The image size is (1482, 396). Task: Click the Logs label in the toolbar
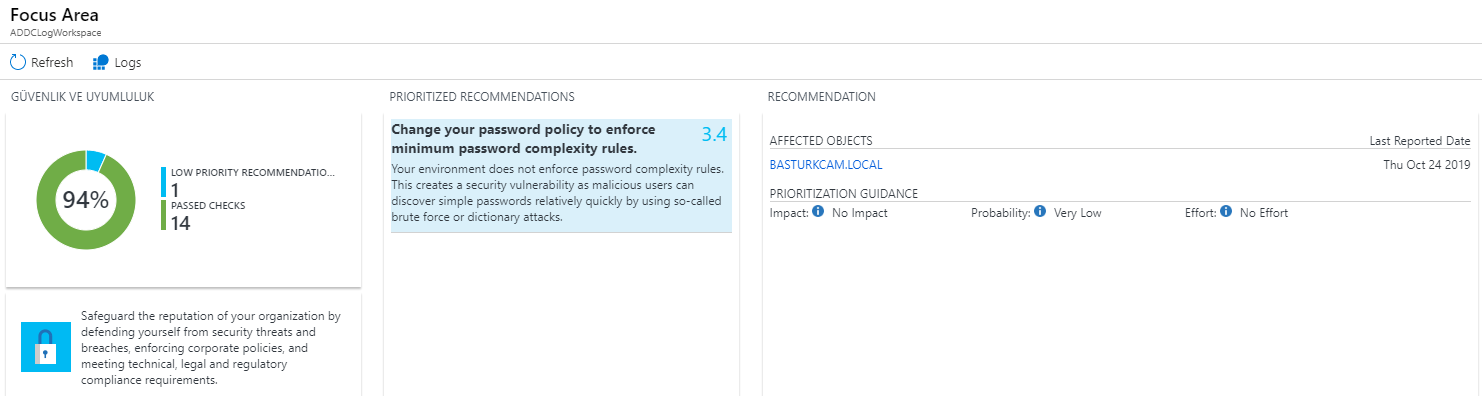[x=128, y=63]
